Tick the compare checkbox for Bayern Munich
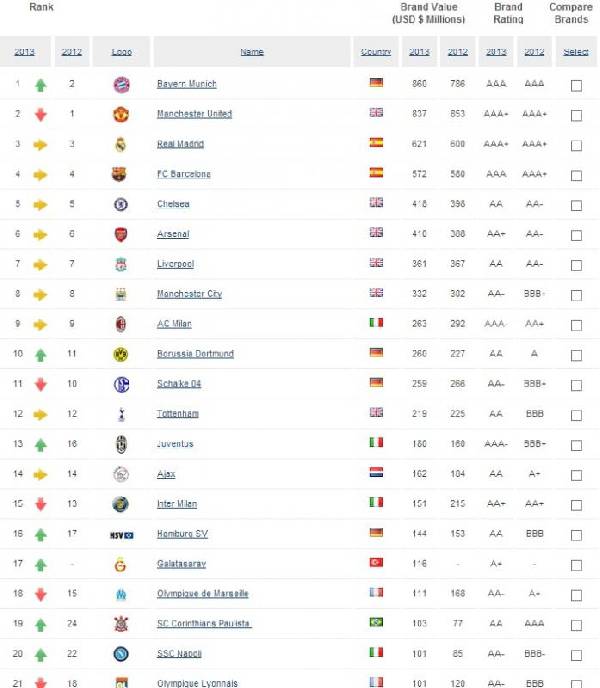 (576, 86)
